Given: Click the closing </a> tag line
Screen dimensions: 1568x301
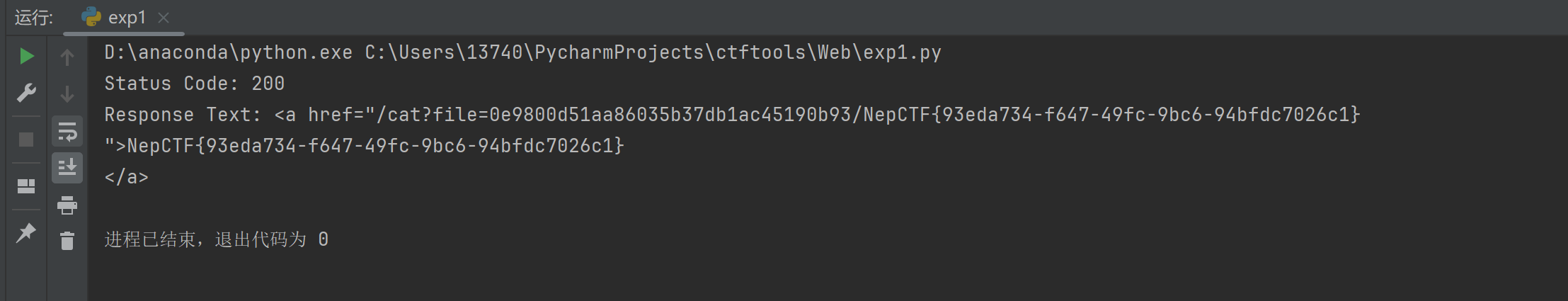Looking at the screenshot, I should point(127,177).
